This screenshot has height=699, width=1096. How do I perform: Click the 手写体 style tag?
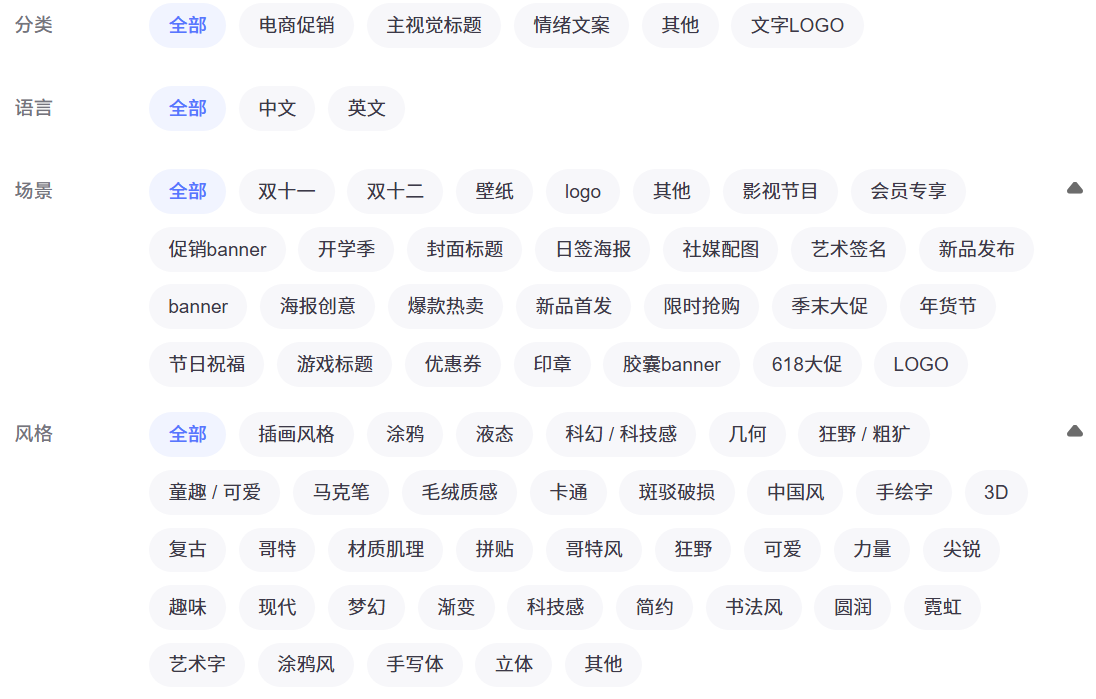click(415, 664)
